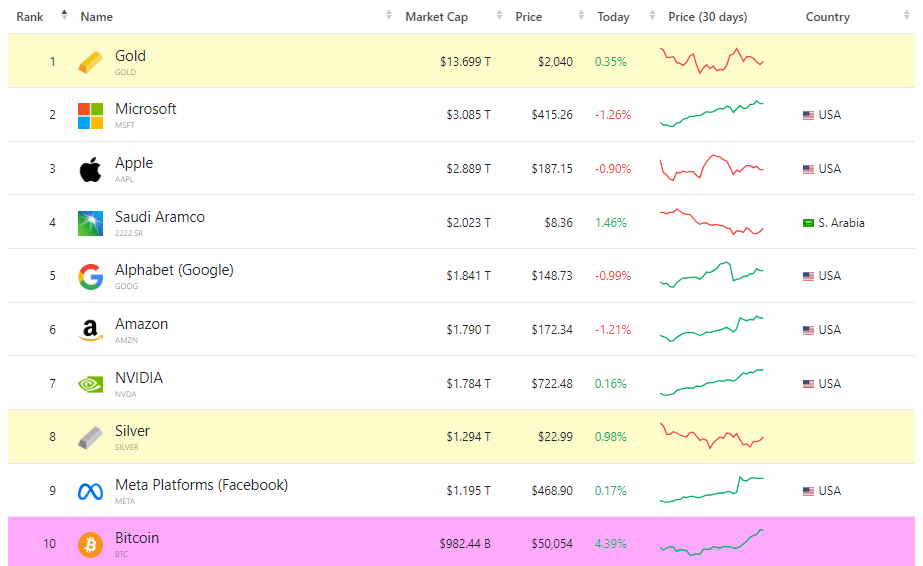The image size is (923, 566).
Task: Click the Gold bar icon
Action: (x=91, y=62)
